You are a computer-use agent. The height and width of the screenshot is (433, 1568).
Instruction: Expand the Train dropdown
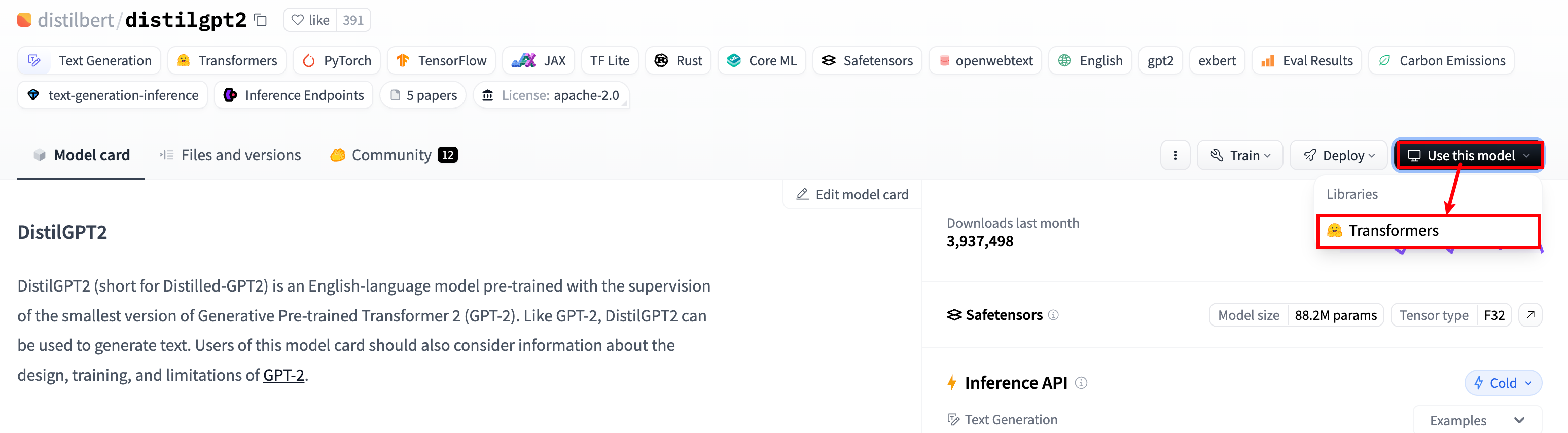point(1239,155)
